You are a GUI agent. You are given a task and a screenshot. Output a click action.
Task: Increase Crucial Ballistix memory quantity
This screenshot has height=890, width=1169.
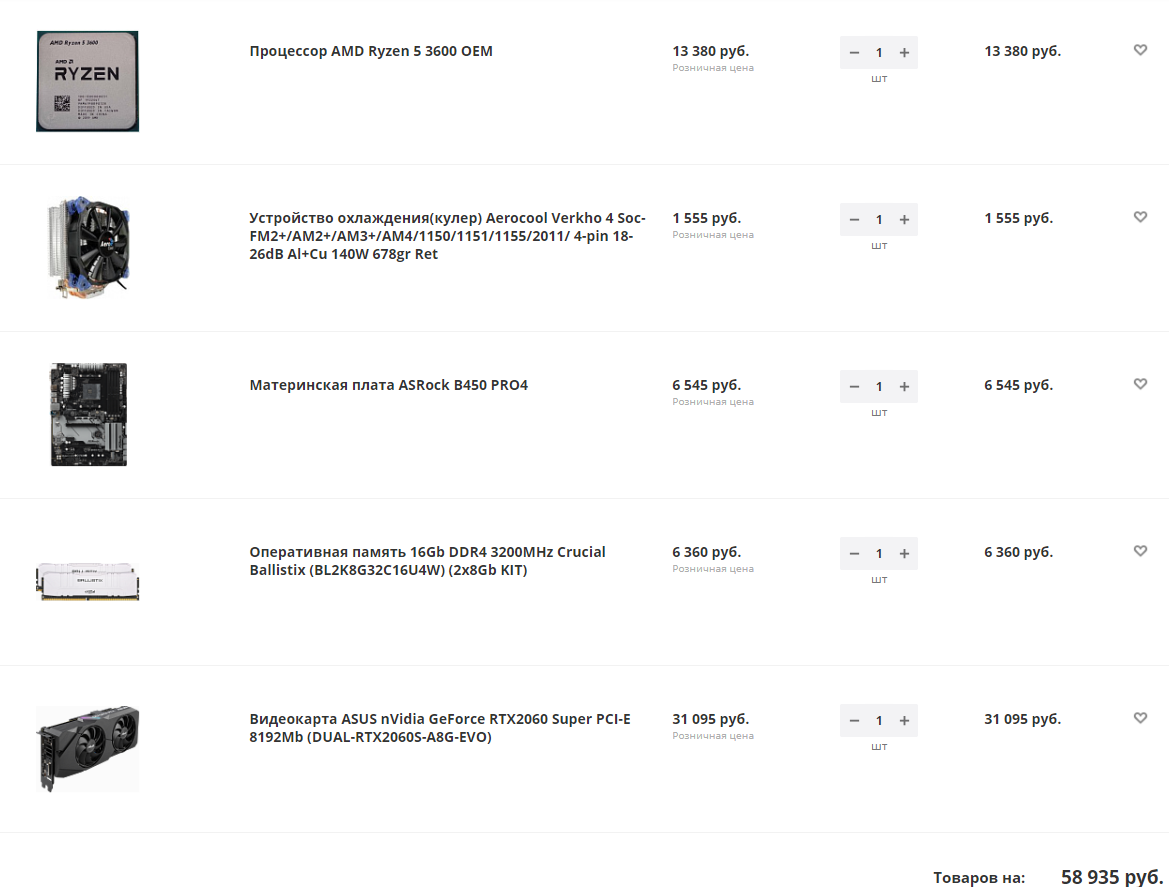[x=904, y=553]
